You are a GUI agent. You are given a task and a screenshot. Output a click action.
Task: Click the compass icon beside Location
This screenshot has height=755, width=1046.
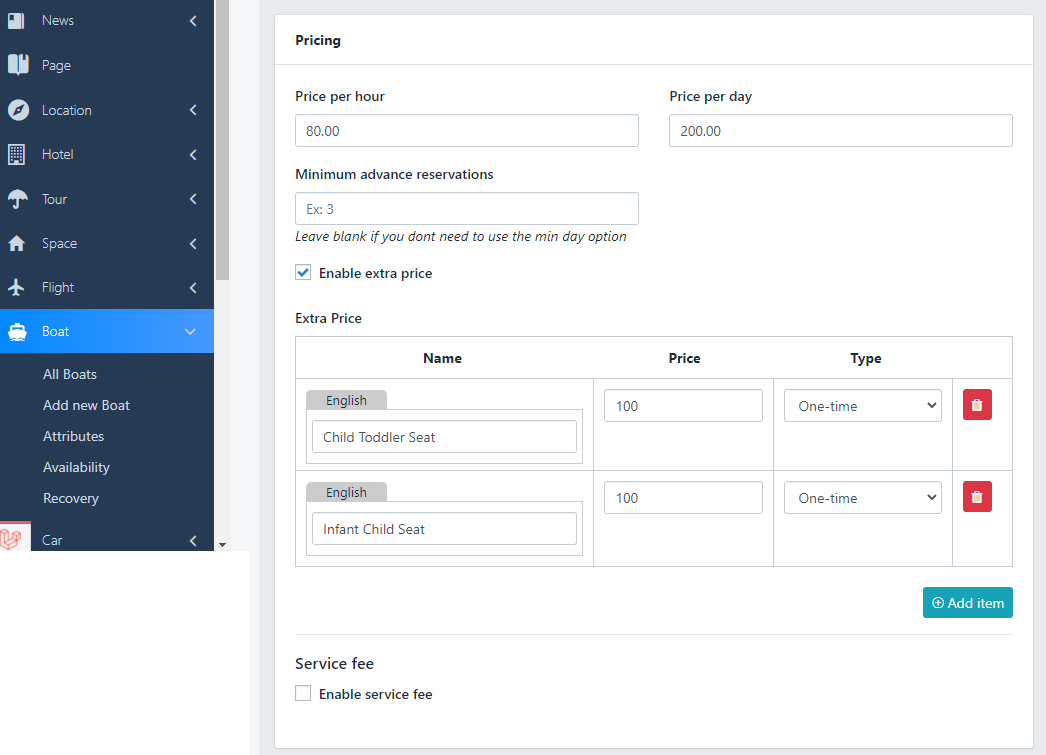[17, 110]
